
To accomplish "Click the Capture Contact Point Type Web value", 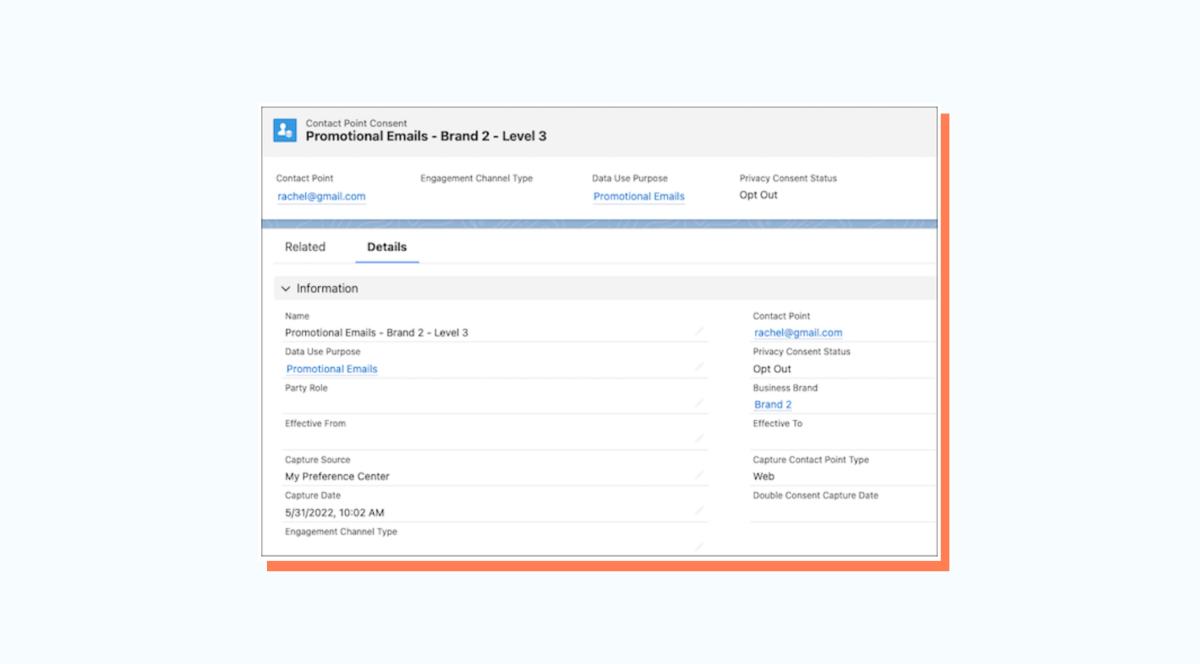I will [x=764, y=477].
